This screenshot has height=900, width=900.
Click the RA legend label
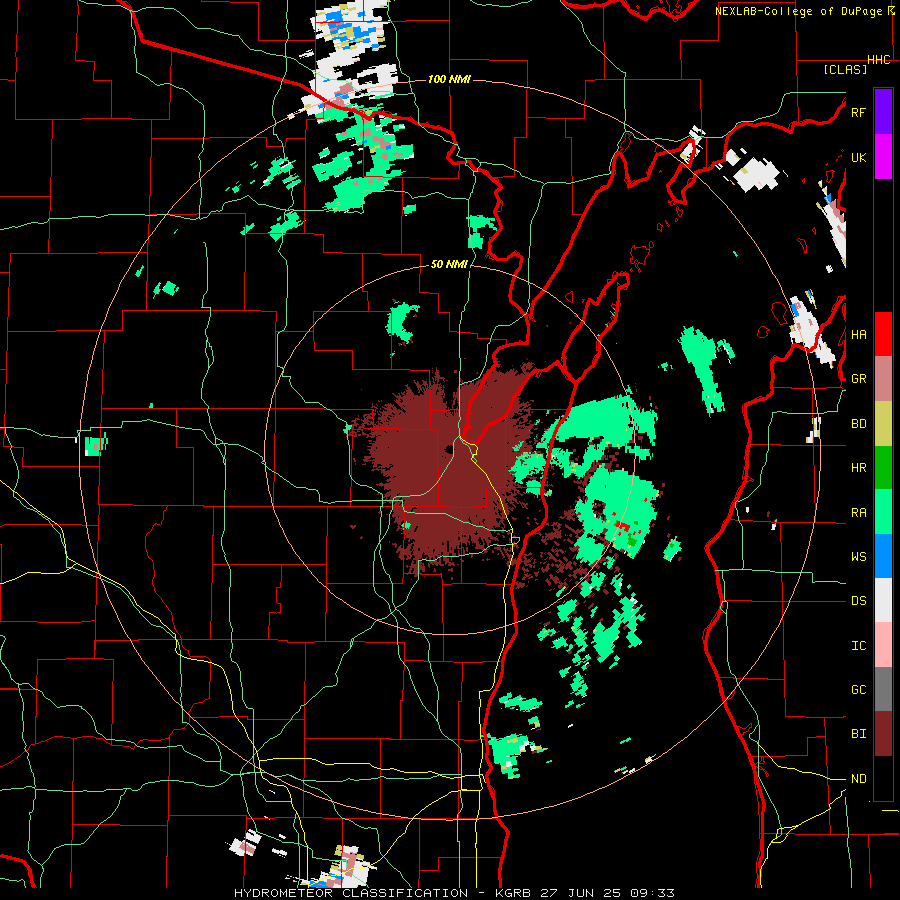point(858,513)
